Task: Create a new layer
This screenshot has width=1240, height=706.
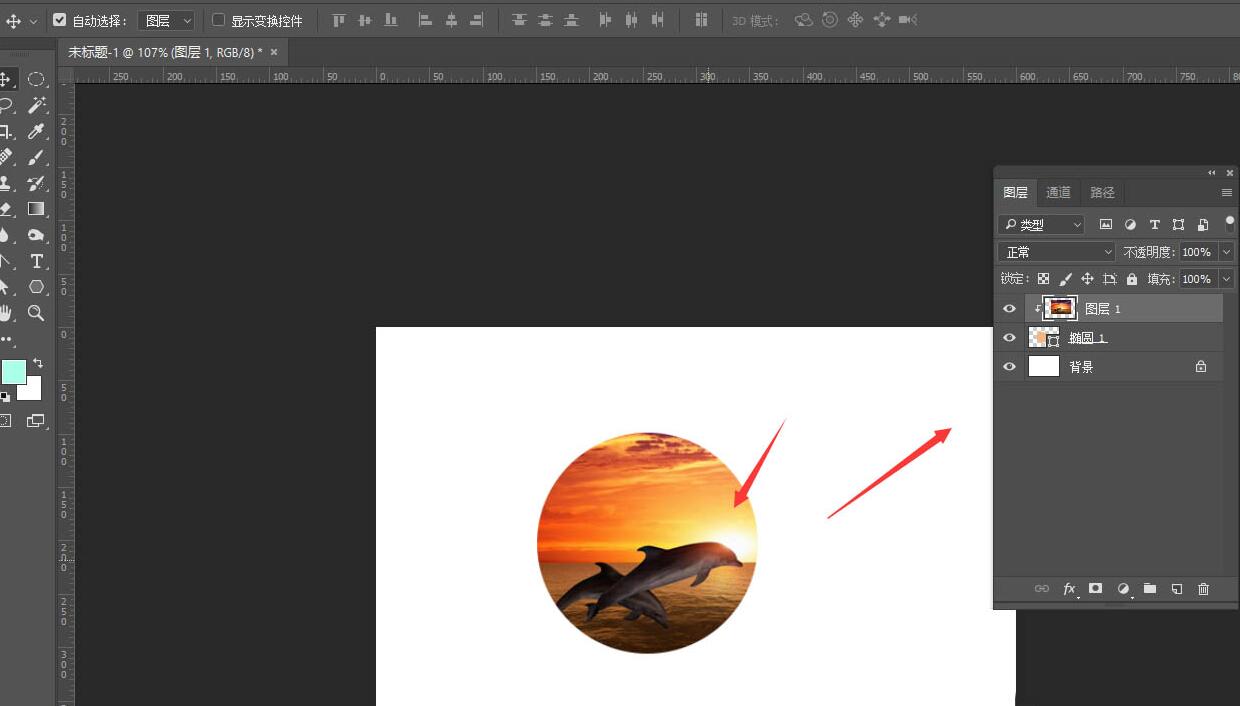Action: point(1177,589)
